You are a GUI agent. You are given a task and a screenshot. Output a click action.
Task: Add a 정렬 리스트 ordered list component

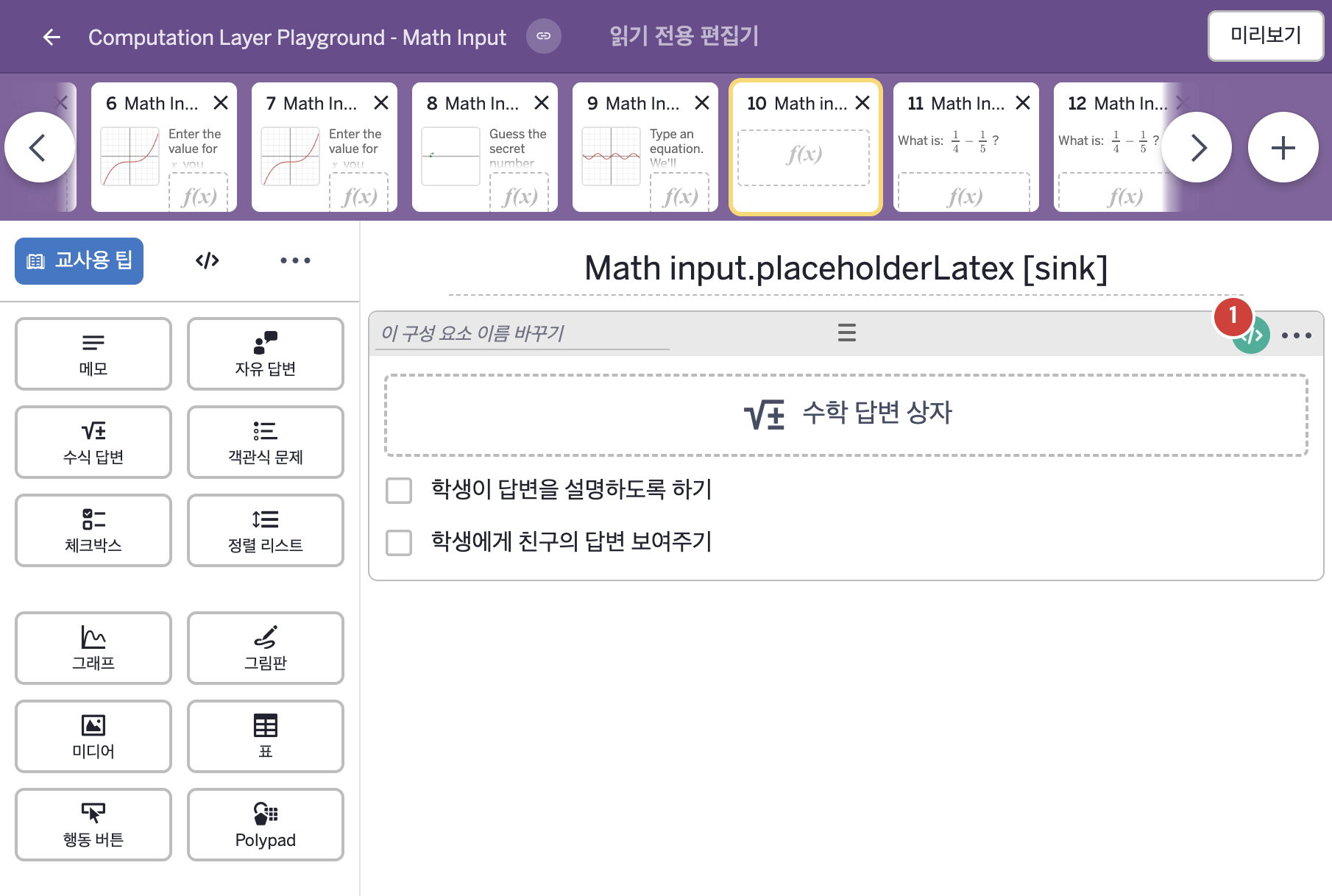(266, 530)
